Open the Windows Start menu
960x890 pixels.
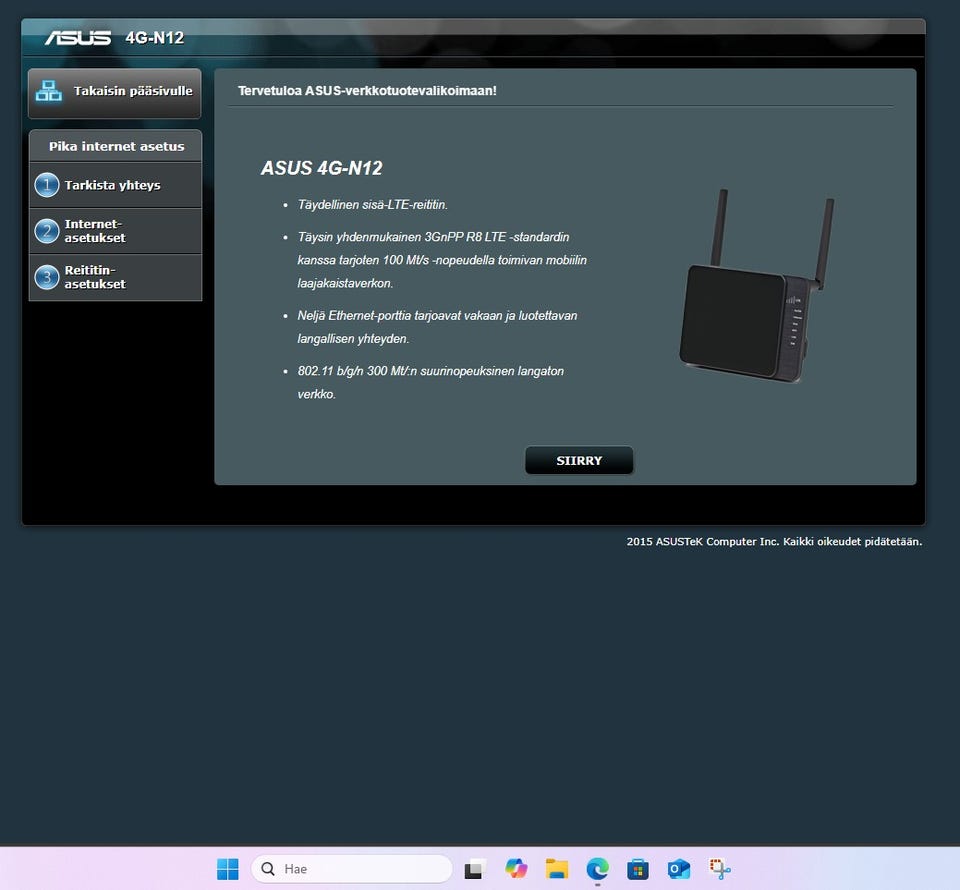click(x=228, y=869)
